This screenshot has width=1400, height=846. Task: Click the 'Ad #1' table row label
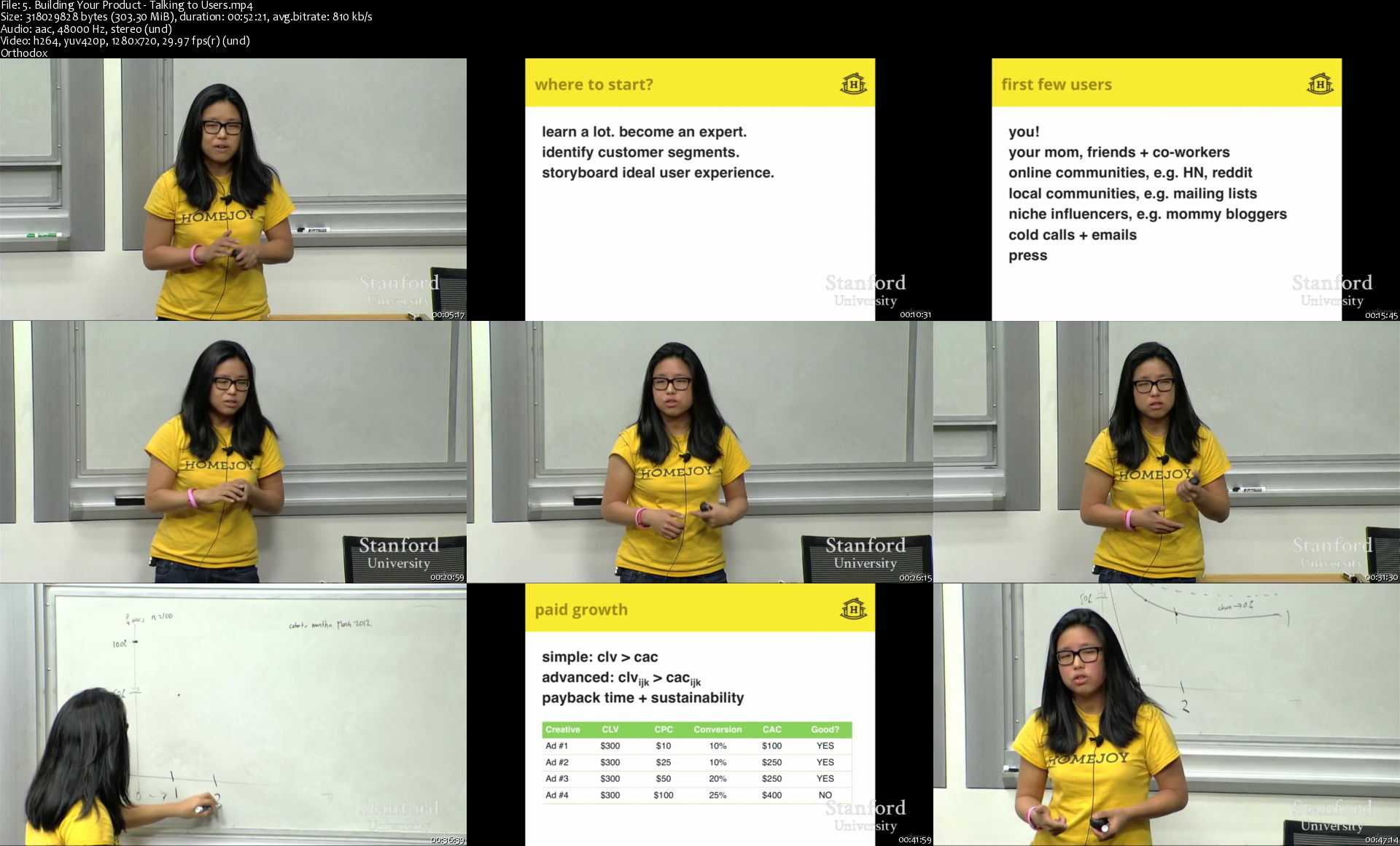556,746
